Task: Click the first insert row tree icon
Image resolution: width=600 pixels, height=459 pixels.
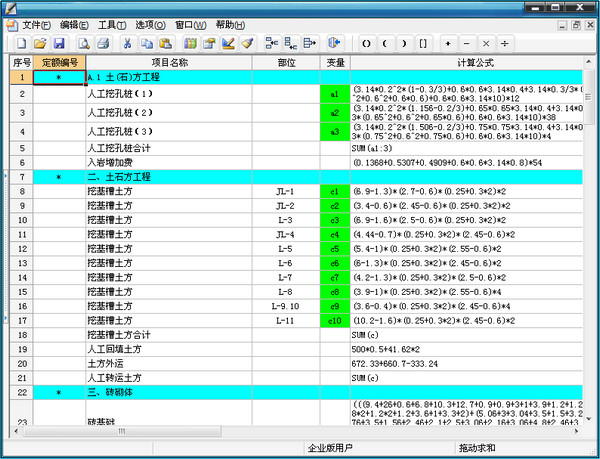Action: pyautogui.click(x=272, y=44)
